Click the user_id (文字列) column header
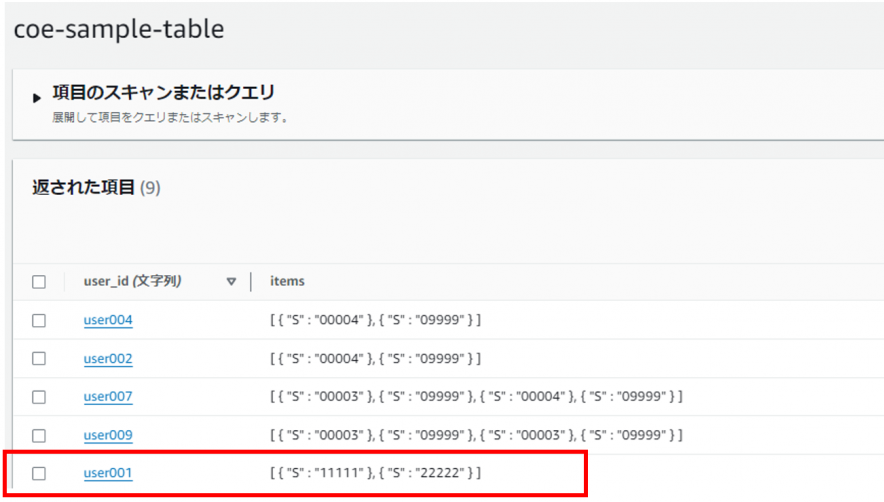The width and height of the screenshot is (884, 502). click(x=132, y=282)
